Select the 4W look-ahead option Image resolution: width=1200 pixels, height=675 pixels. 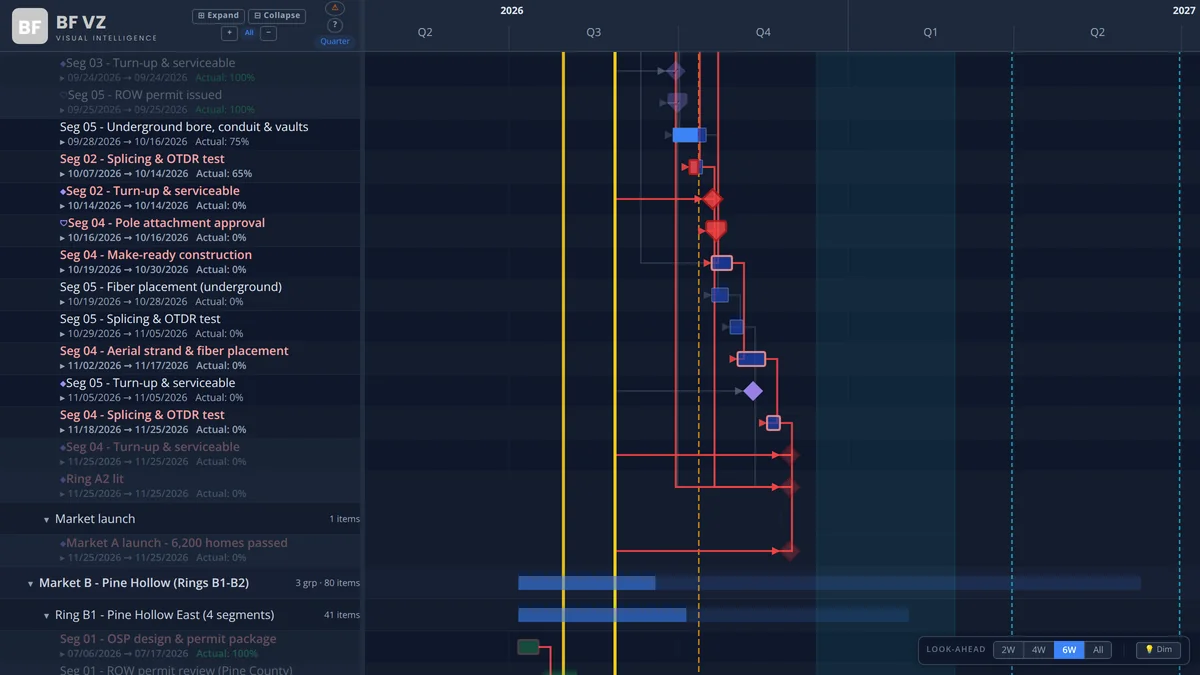(x=1038, y=650)
